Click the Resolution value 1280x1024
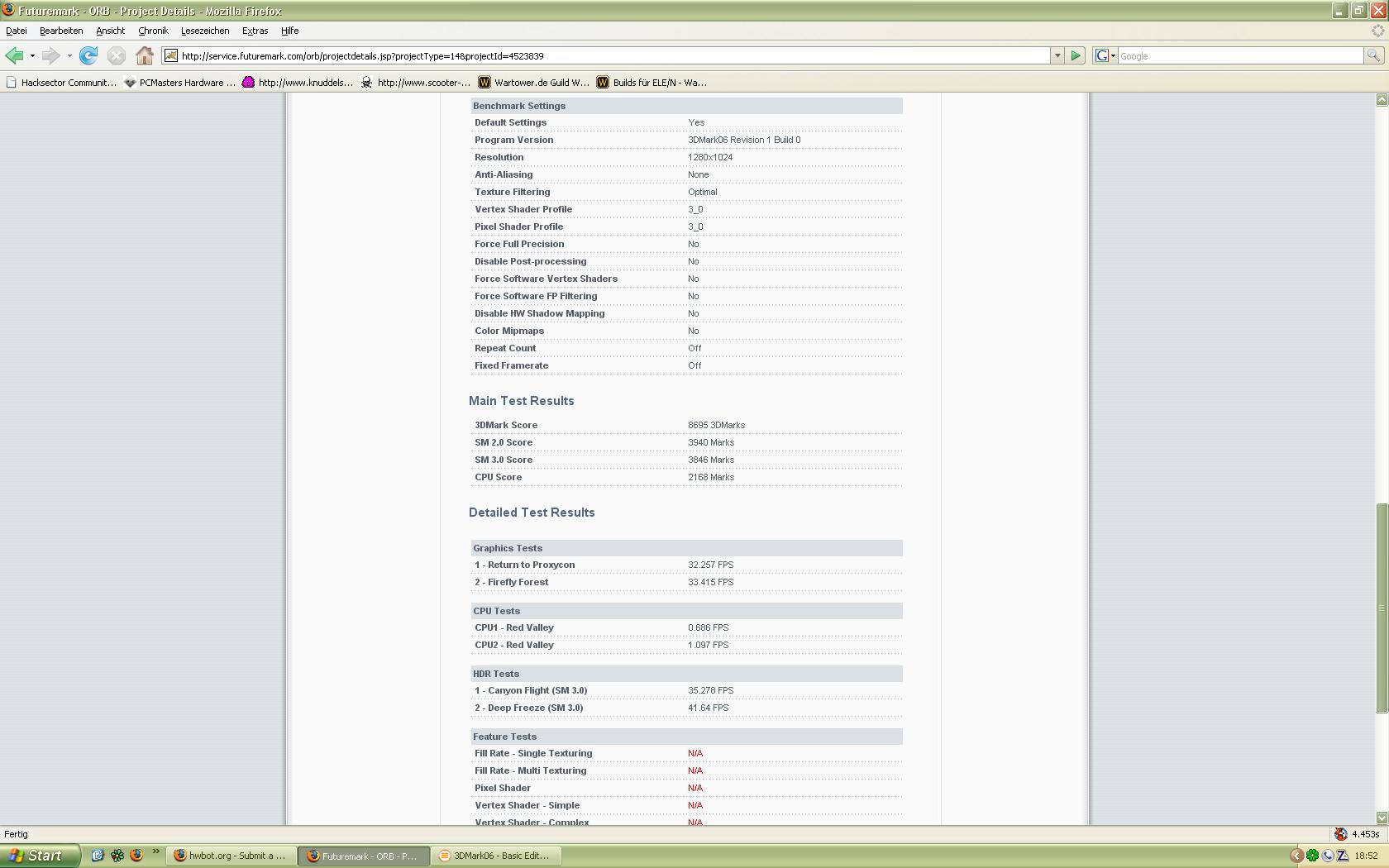The width and height of the screenshot is (1389, 868). (x=710, y=157)
